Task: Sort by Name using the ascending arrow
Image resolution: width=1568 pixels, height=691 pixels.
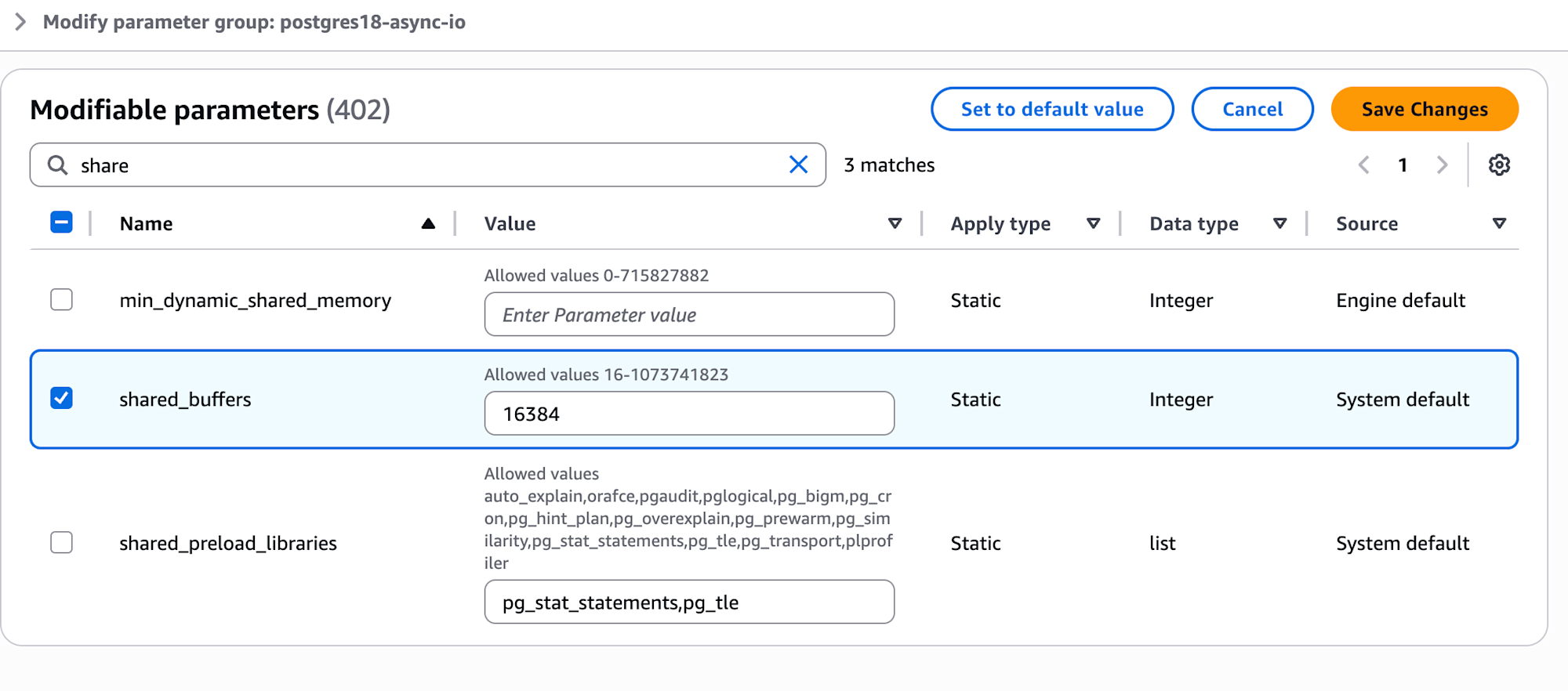Action: pos(428,224)
